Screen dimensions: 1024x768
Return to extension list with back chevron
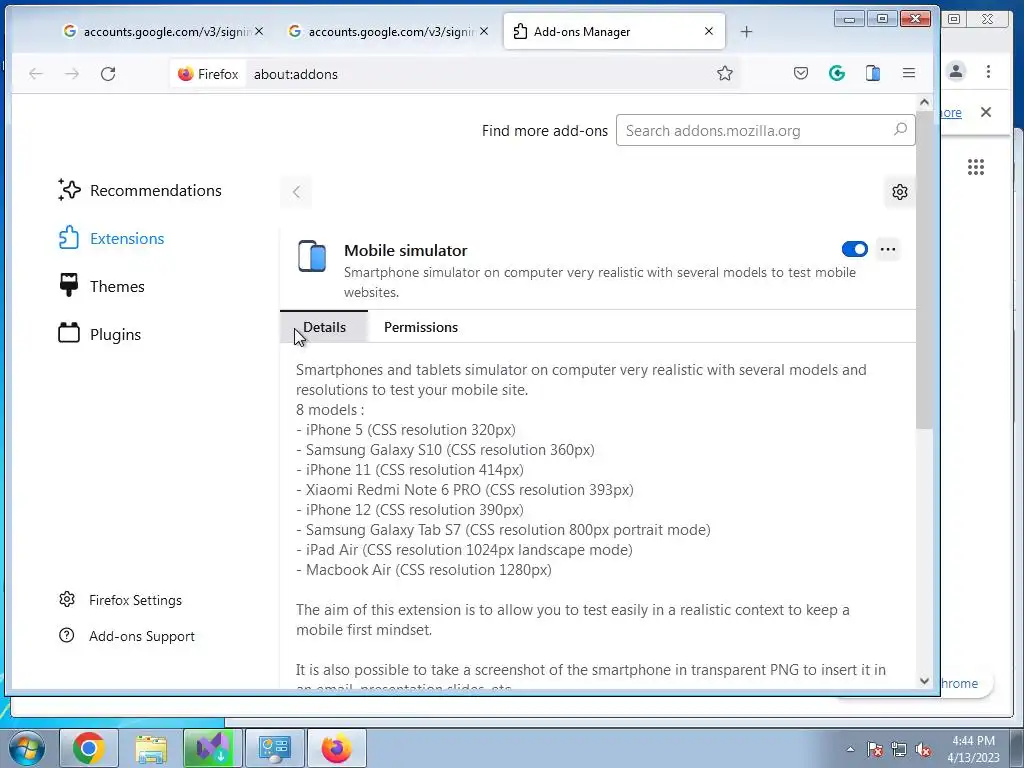tap(296, 192)
